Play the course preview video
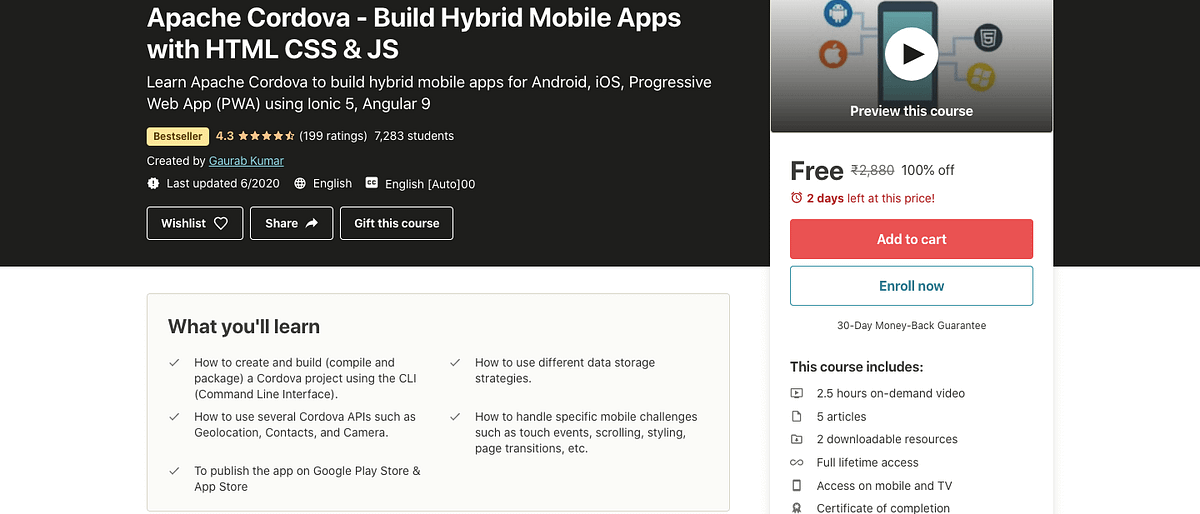Viewport: 1200px width, 514px height. (x=911, y=54)
